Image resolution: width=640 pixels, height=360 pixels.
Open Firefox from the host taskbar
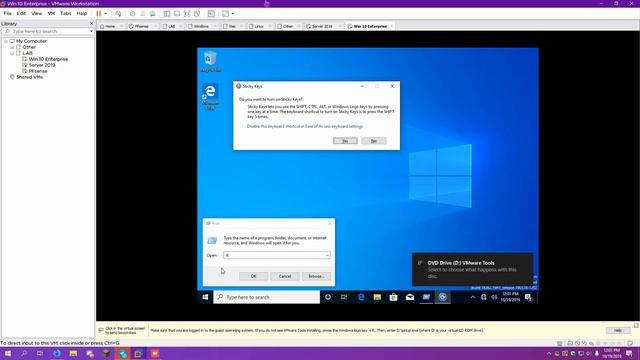tap(57, 353)
